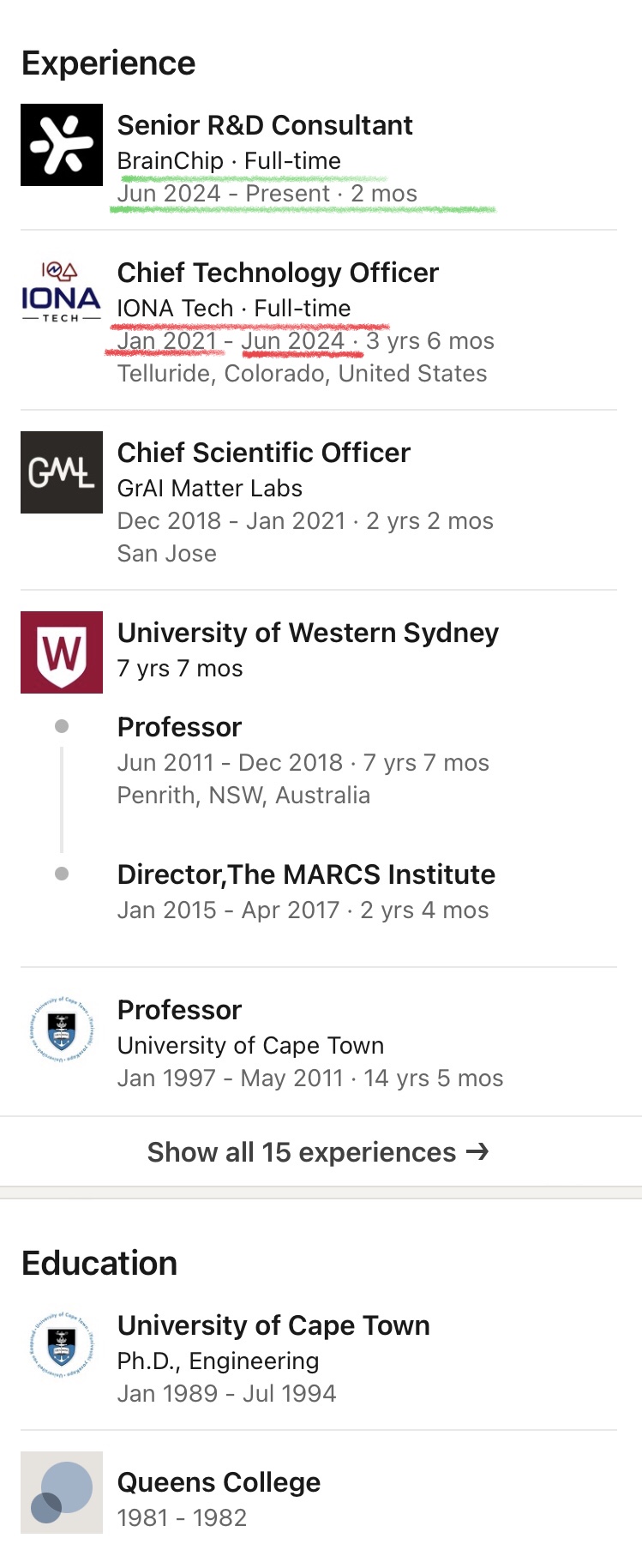
Task: Click the Telluride, Colorado location text
Action: point(302,374)
